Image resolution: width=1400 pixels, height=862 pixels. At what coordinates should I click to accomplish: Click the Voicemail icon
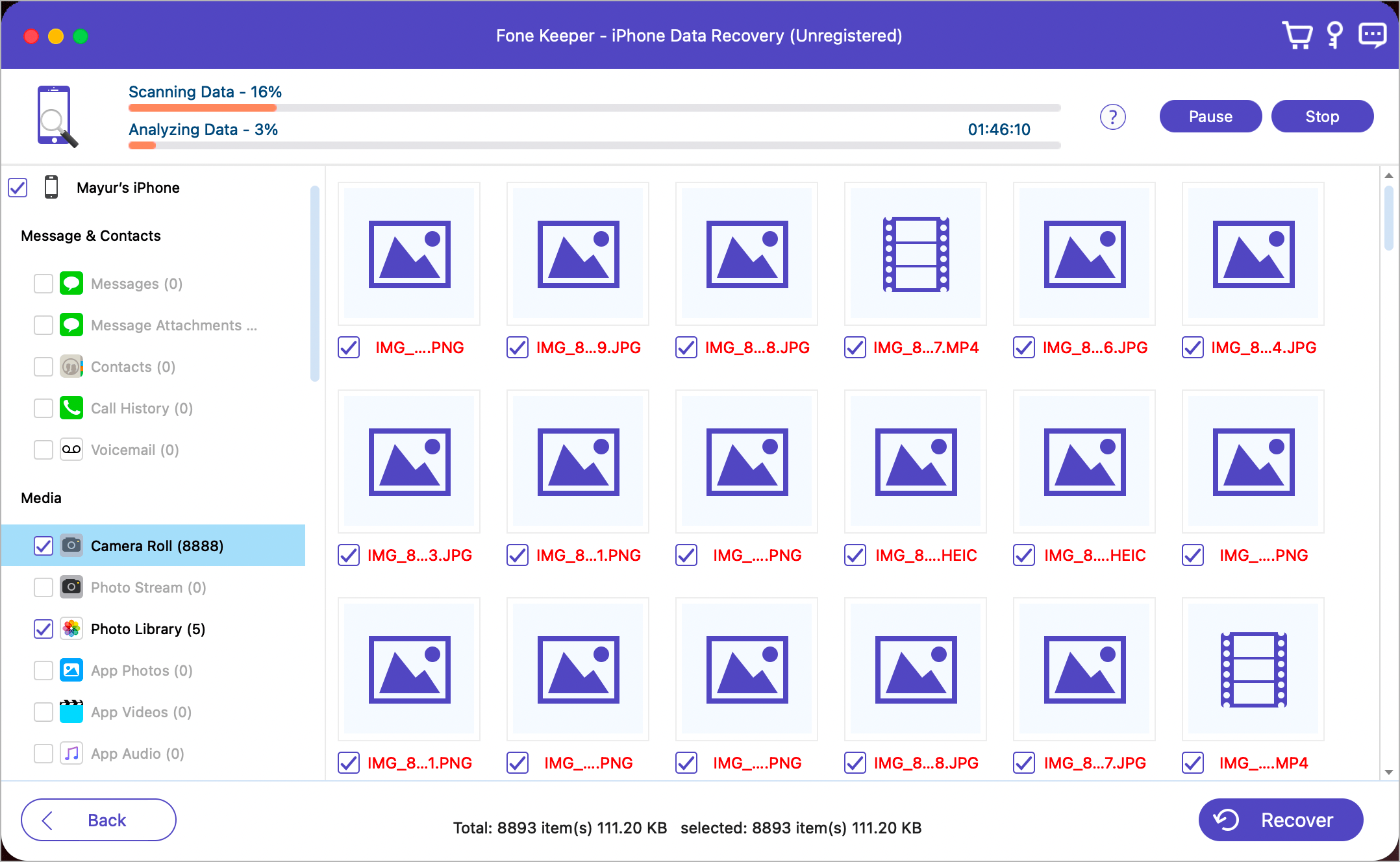point(71,450)
